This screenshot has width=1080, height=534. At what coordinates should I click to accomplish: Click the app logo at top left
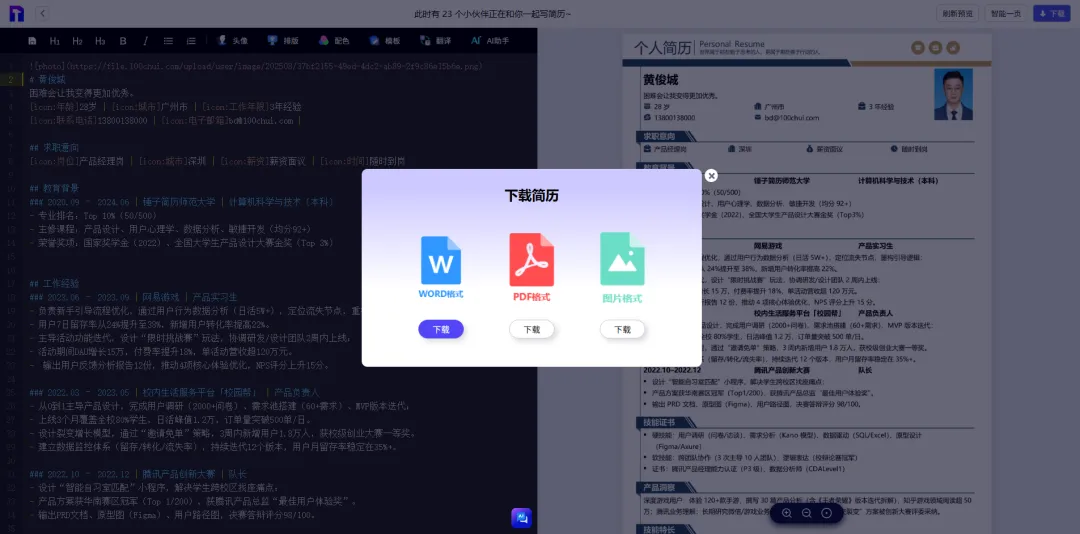(x=17, y=13)
